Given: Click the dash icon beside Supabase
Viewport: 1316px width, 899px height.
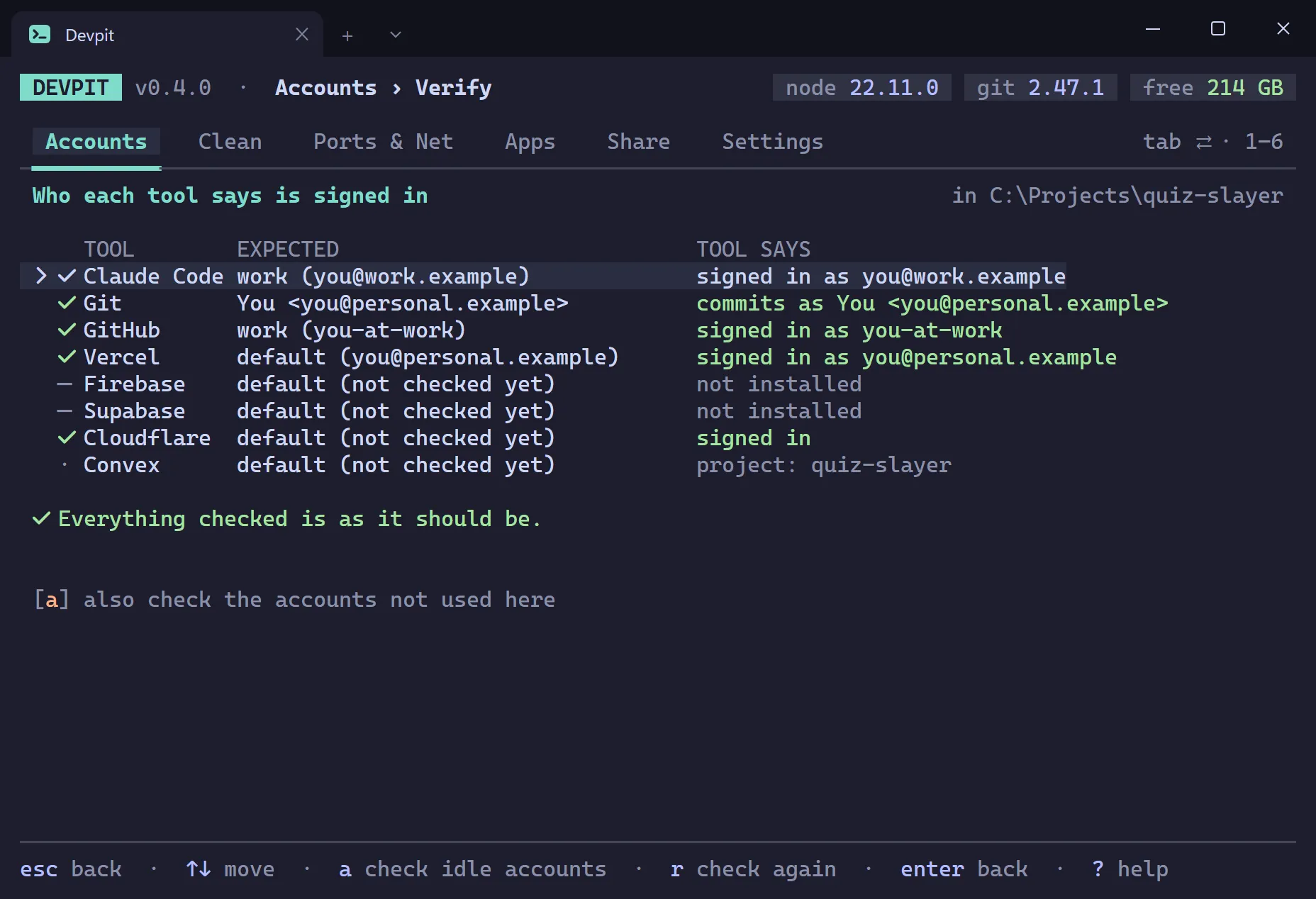Looking at the screenshot, I should coord(65,411).
